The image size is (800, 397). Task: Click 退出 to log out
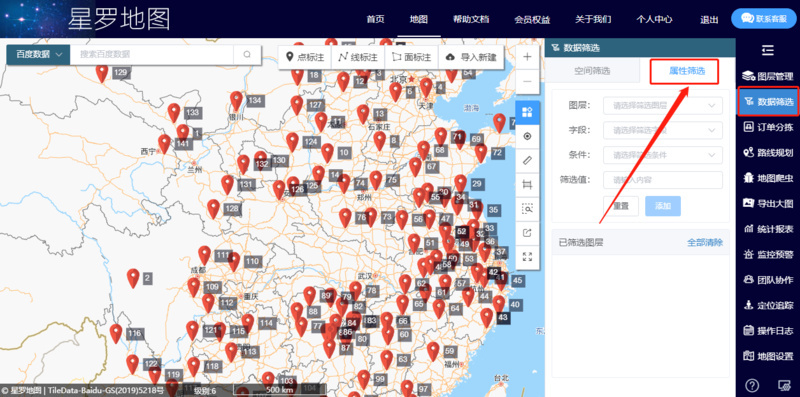click(x=709, y=20)
